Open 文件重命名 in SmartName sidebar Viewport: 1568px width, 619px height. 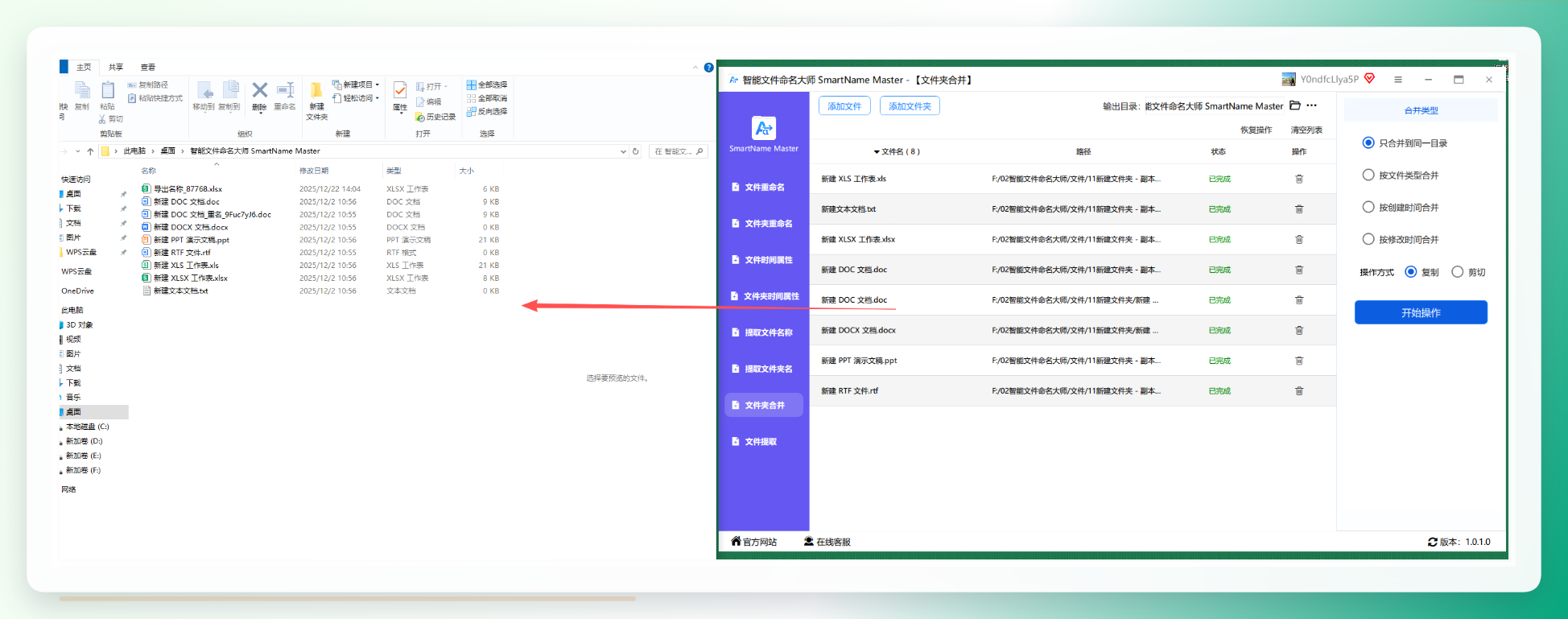coord(764,188)
